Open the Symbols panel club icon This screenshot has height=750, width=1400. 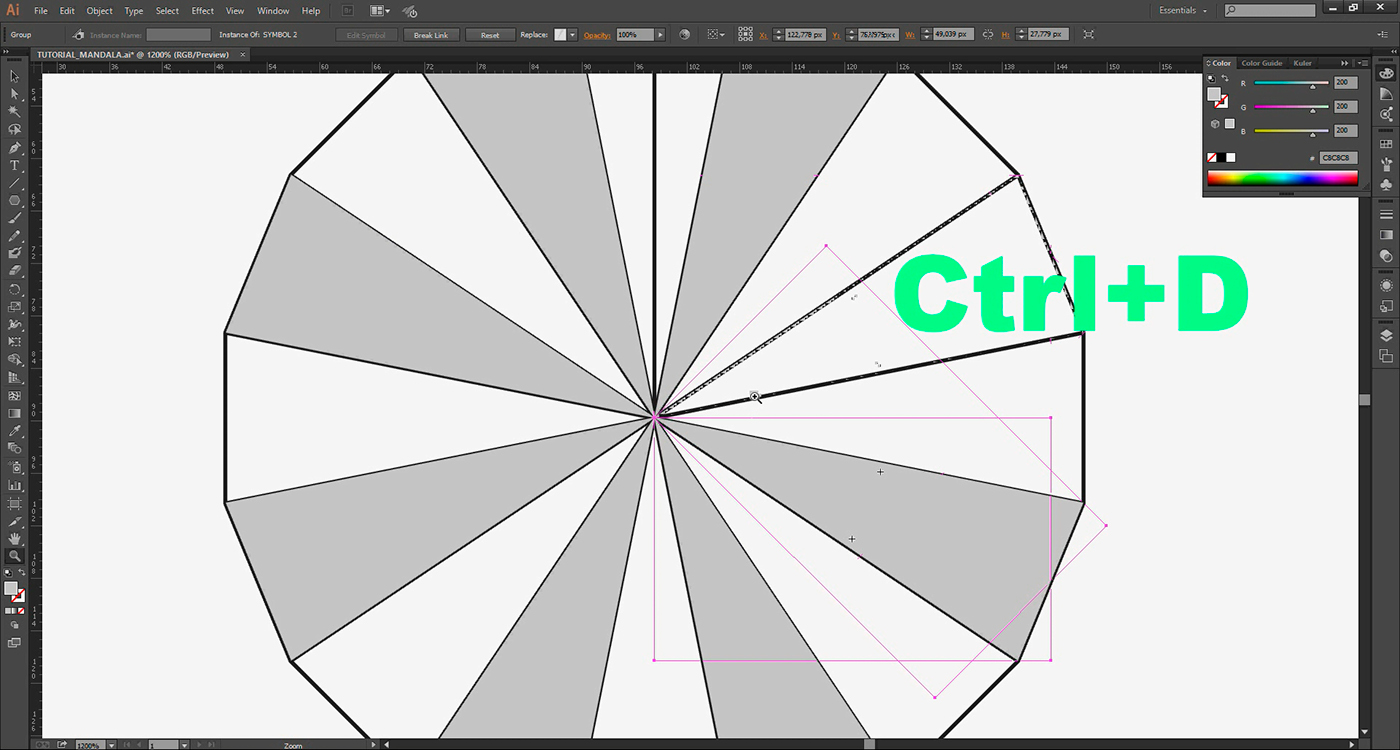tap(1386, 185)
